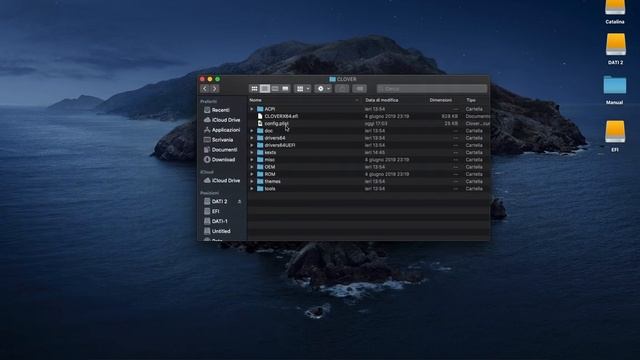This screenshot has height=360, width=640.
Task: Expand the misc folder
Action: pos(252,160)
